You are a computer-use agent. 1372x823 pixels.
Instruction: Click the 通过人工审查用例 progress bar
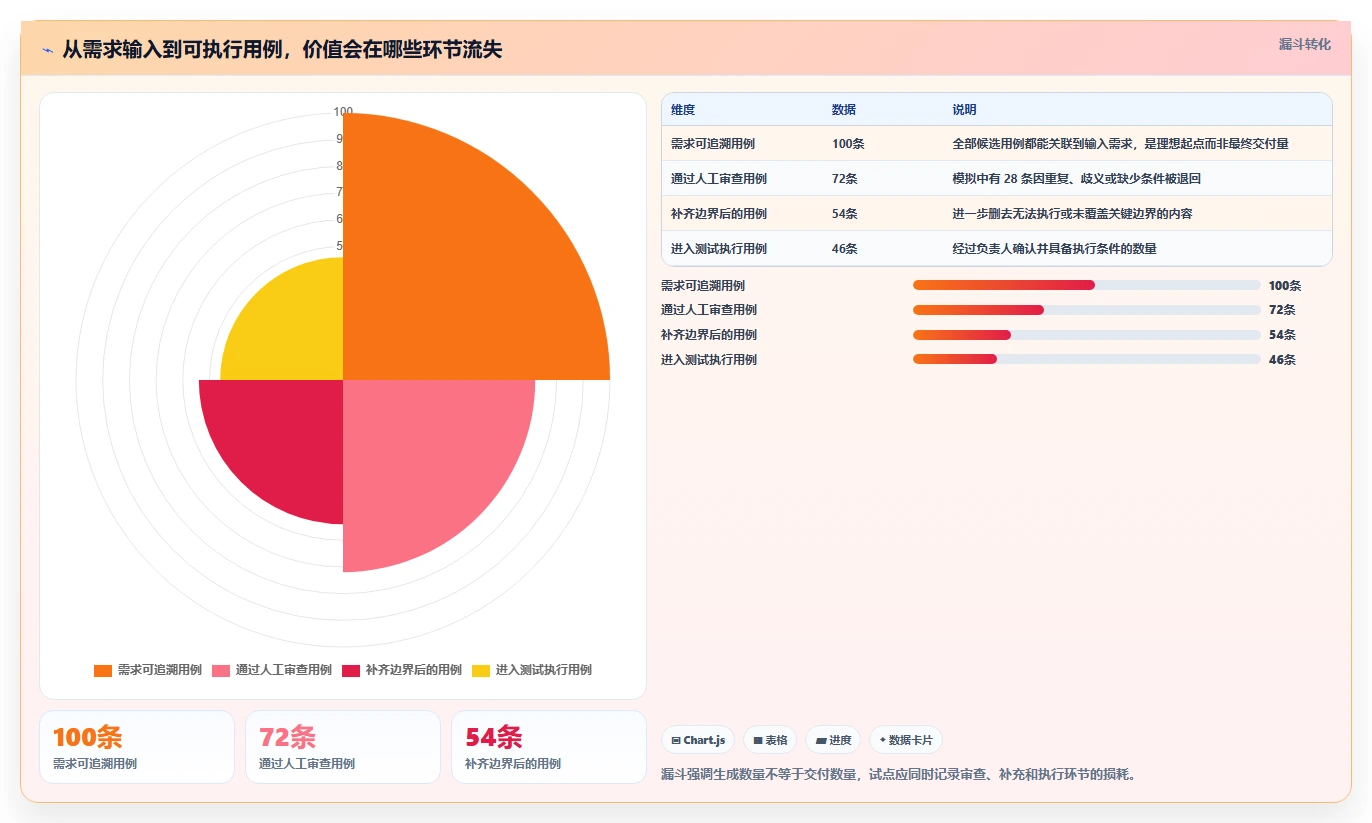(x=1086, y=310)
